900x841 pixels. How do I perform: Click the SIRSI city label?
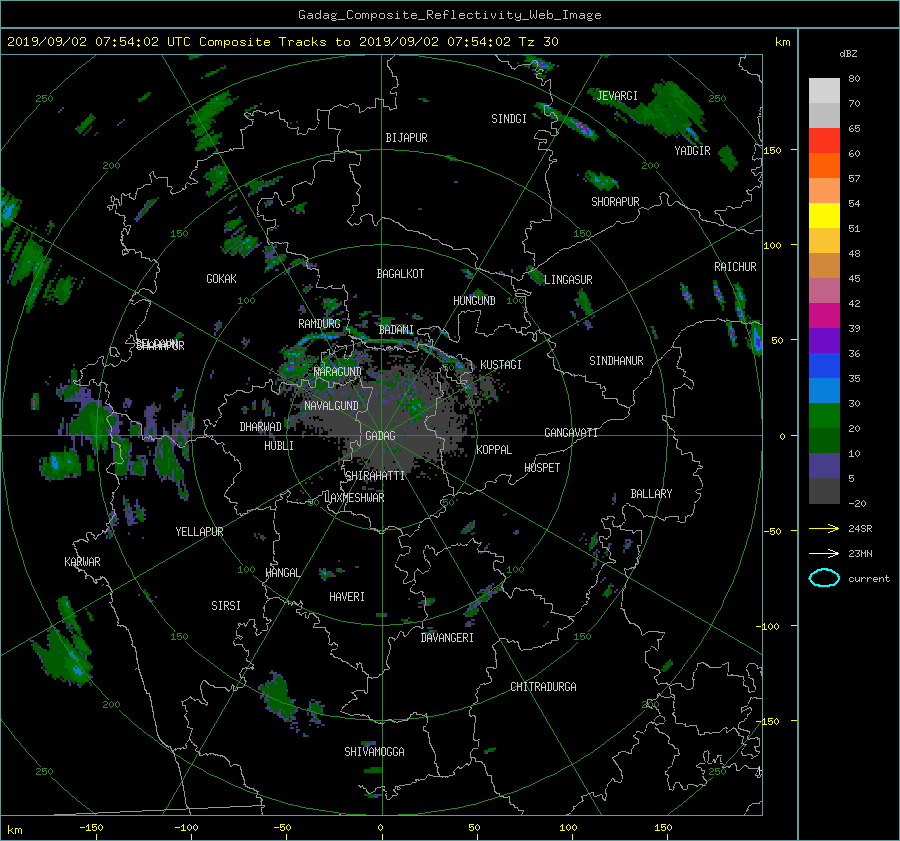click(x=226, y=606)
